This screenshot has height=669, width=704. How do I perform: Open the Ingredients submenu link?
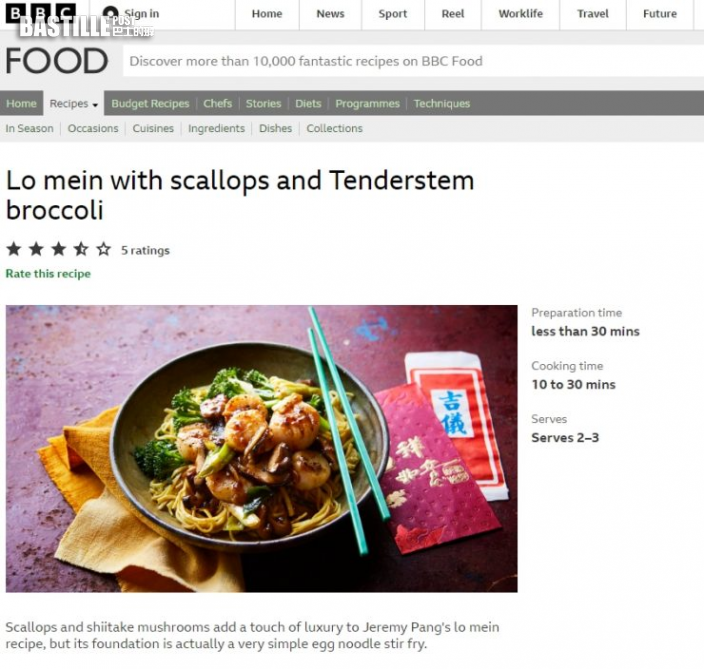[x=216, y=128]
